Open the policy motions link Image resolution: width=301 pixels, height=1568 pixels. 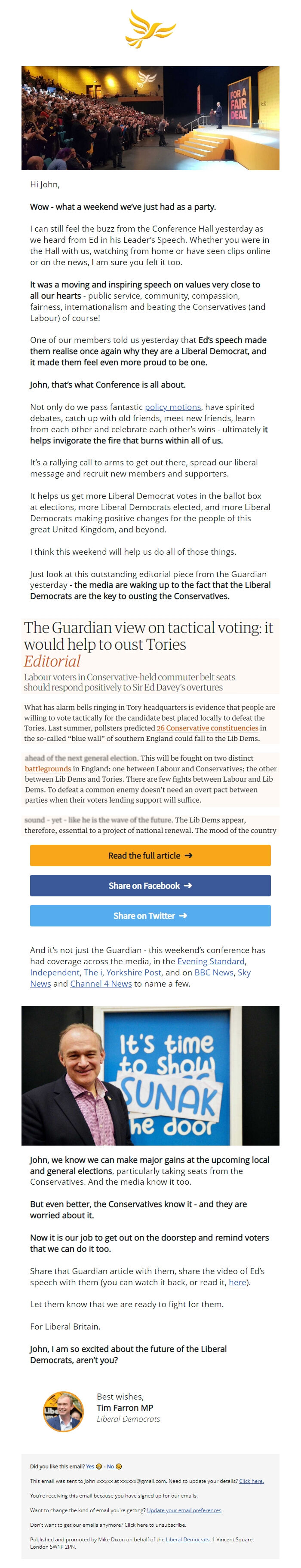[x=173, y=407]
